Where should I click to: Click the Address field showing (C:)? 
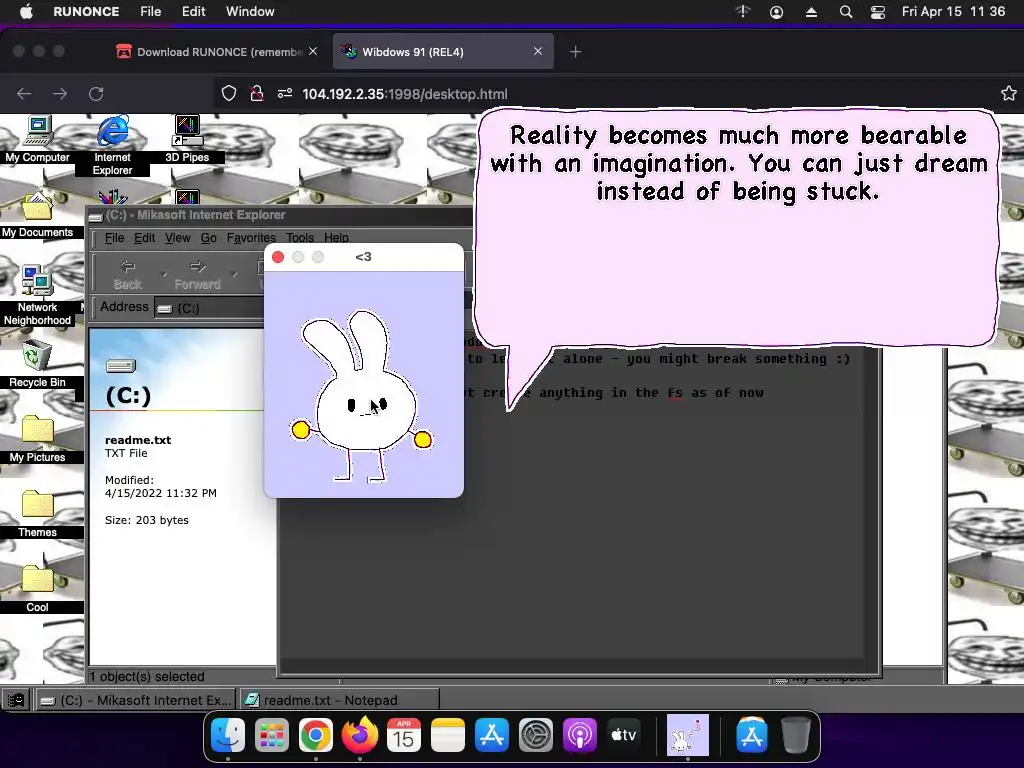tap(209, 308)
